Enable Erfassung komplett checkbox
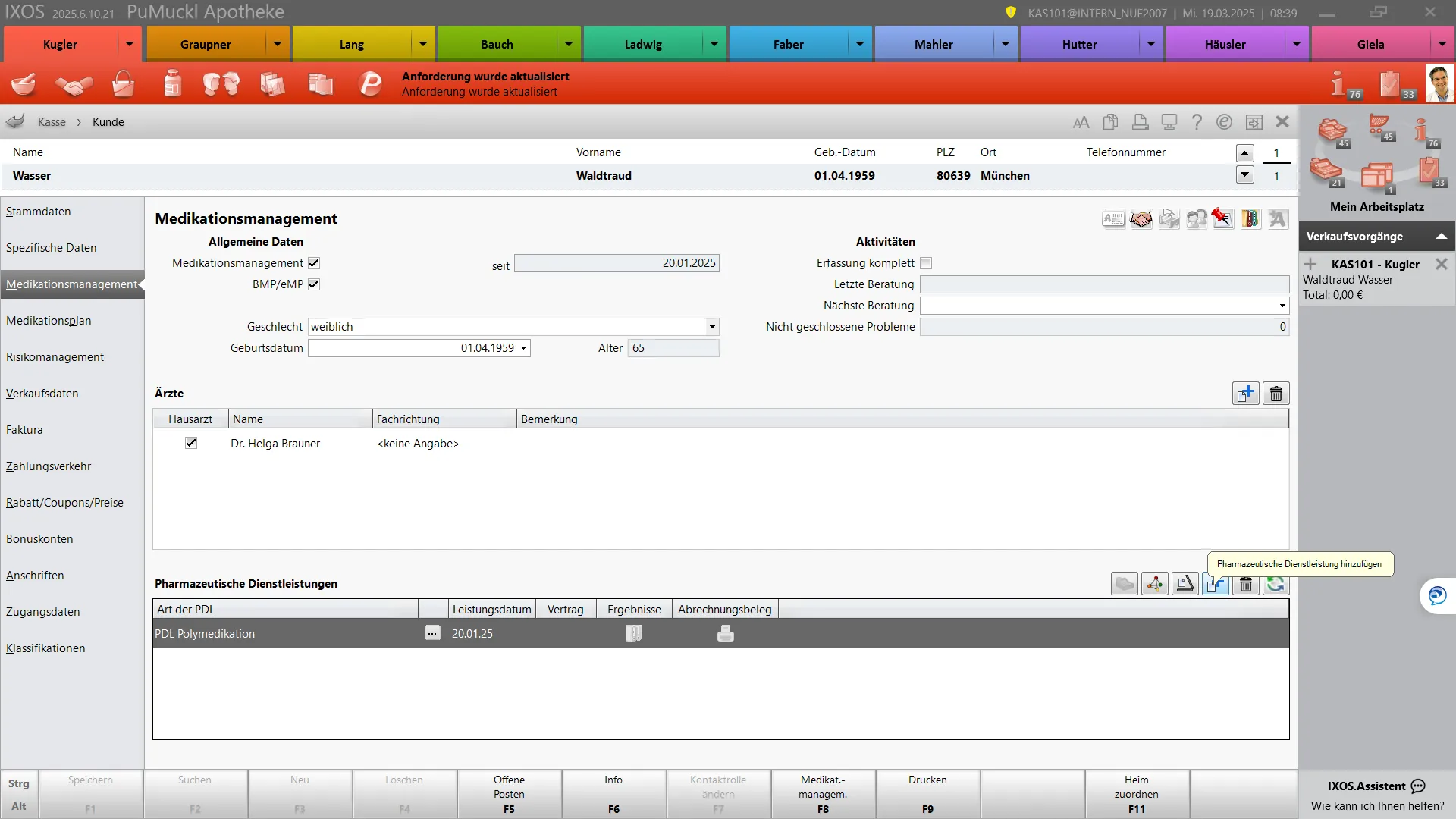This screenshot has width=1456, height=819. click(926, 263)
